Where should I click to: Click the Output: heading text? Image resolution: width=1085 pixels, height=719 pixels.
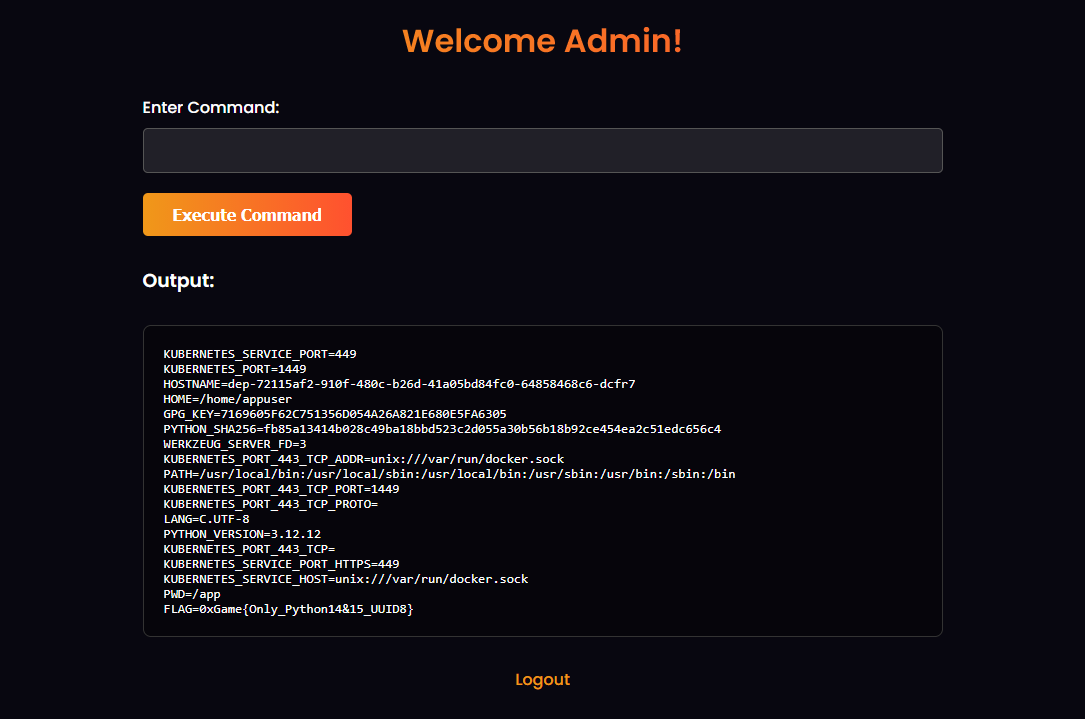[179, 281]
